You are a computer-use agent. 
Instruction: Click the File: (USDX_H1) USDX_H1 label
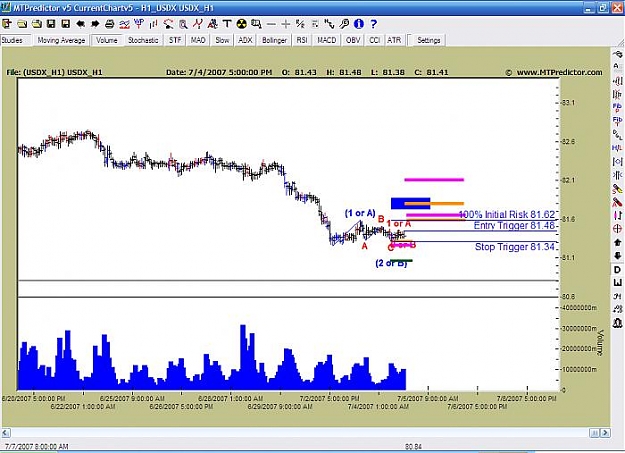pyautogui.click(x=55, y=73)
